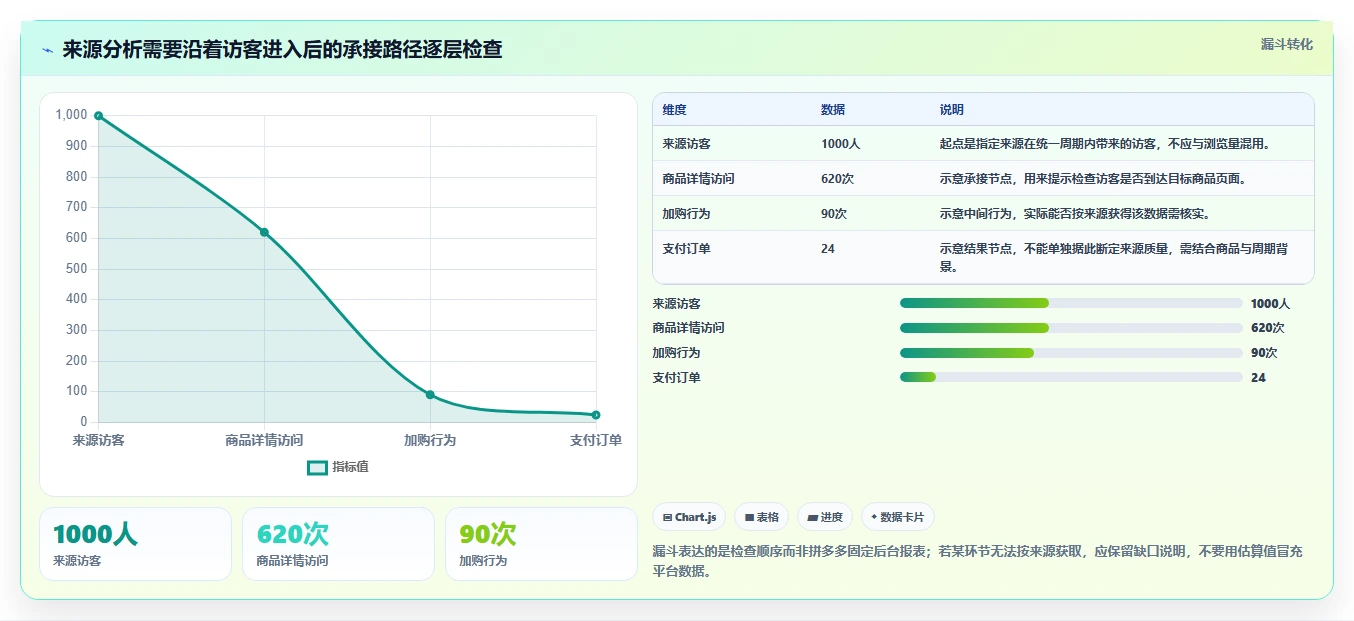
Task: Click the 500 y-axis label
Action: pyautogui.click(x=77, y=269)
